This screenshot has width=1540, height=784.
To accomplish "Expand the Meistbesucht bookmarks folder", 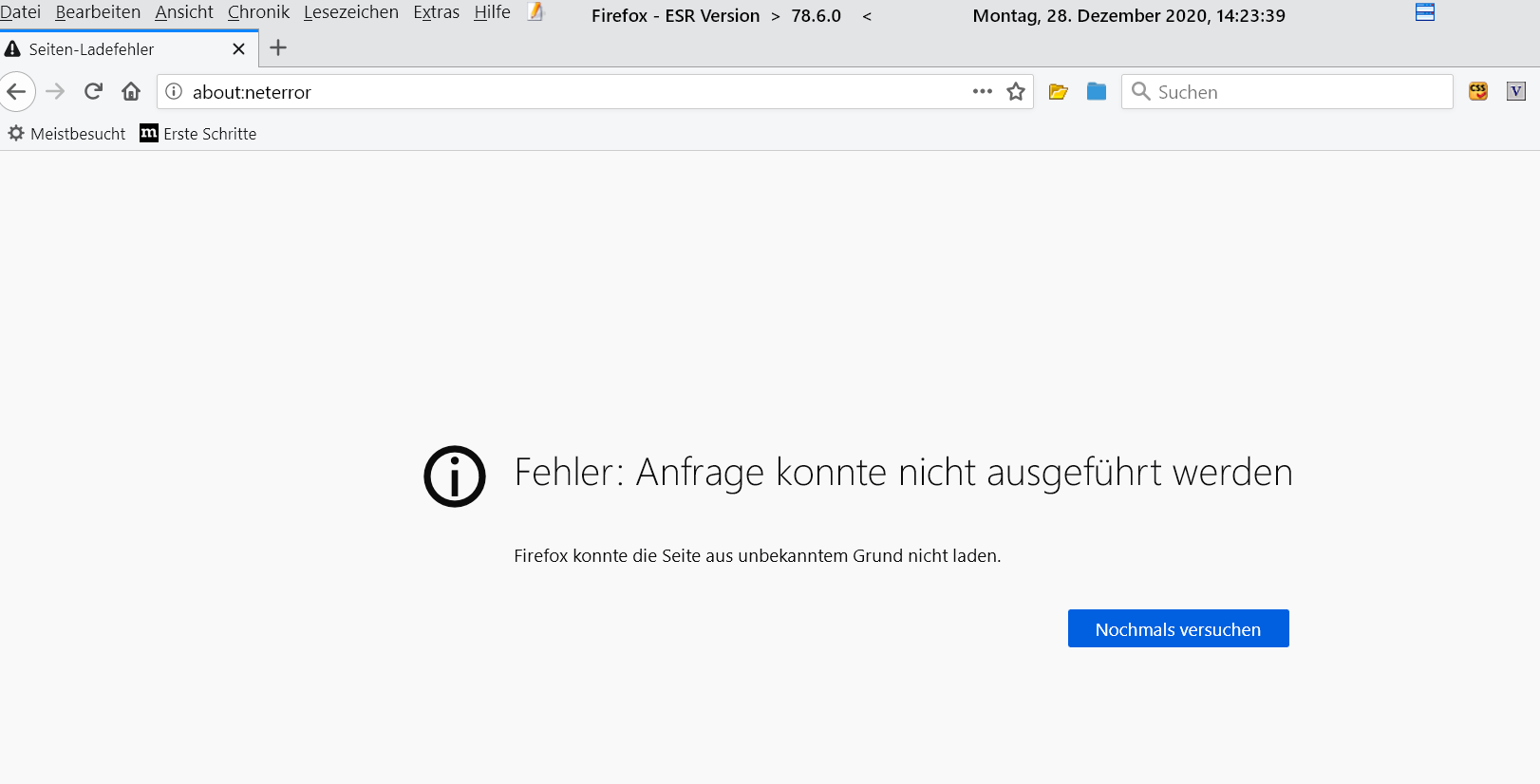I will point(67,134).
